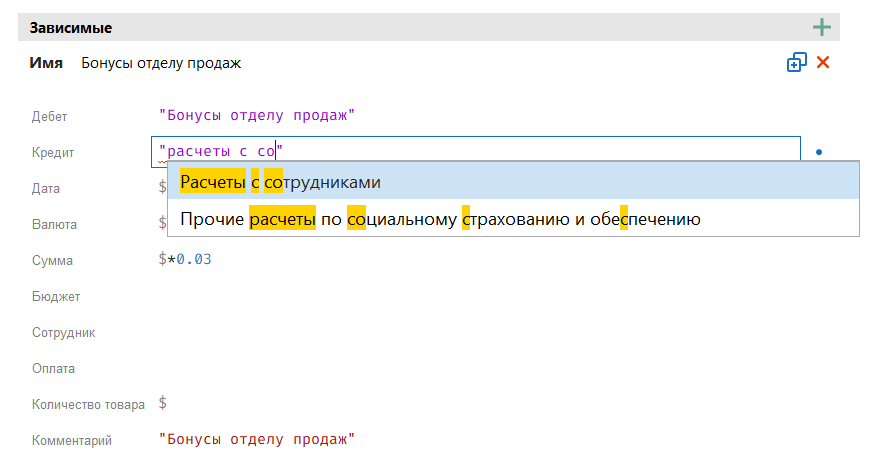Click the name value Бонусы отделу продаж
This screenshot has width=870, height=468.
coord(161,63)
